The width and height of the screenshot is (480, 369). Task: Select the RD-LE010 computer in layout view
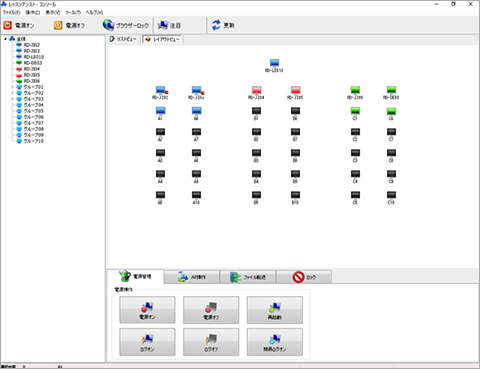pos(274,63)
